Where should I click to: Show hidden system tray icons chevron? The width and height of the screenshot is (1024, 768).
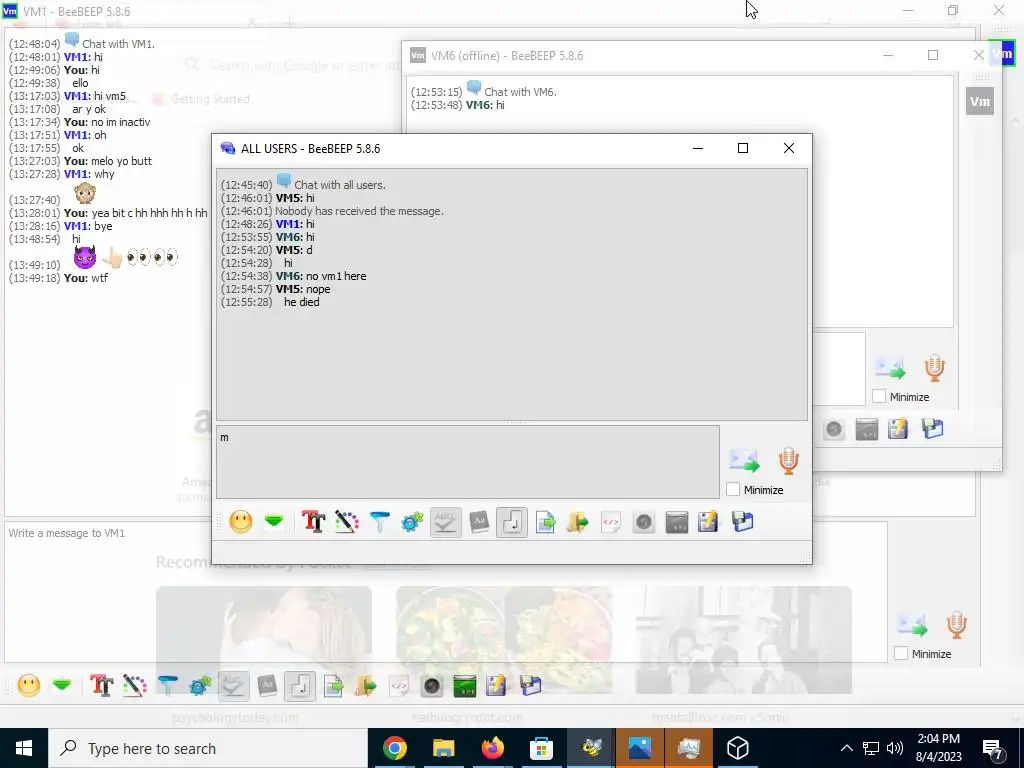(x=846, y=748)
